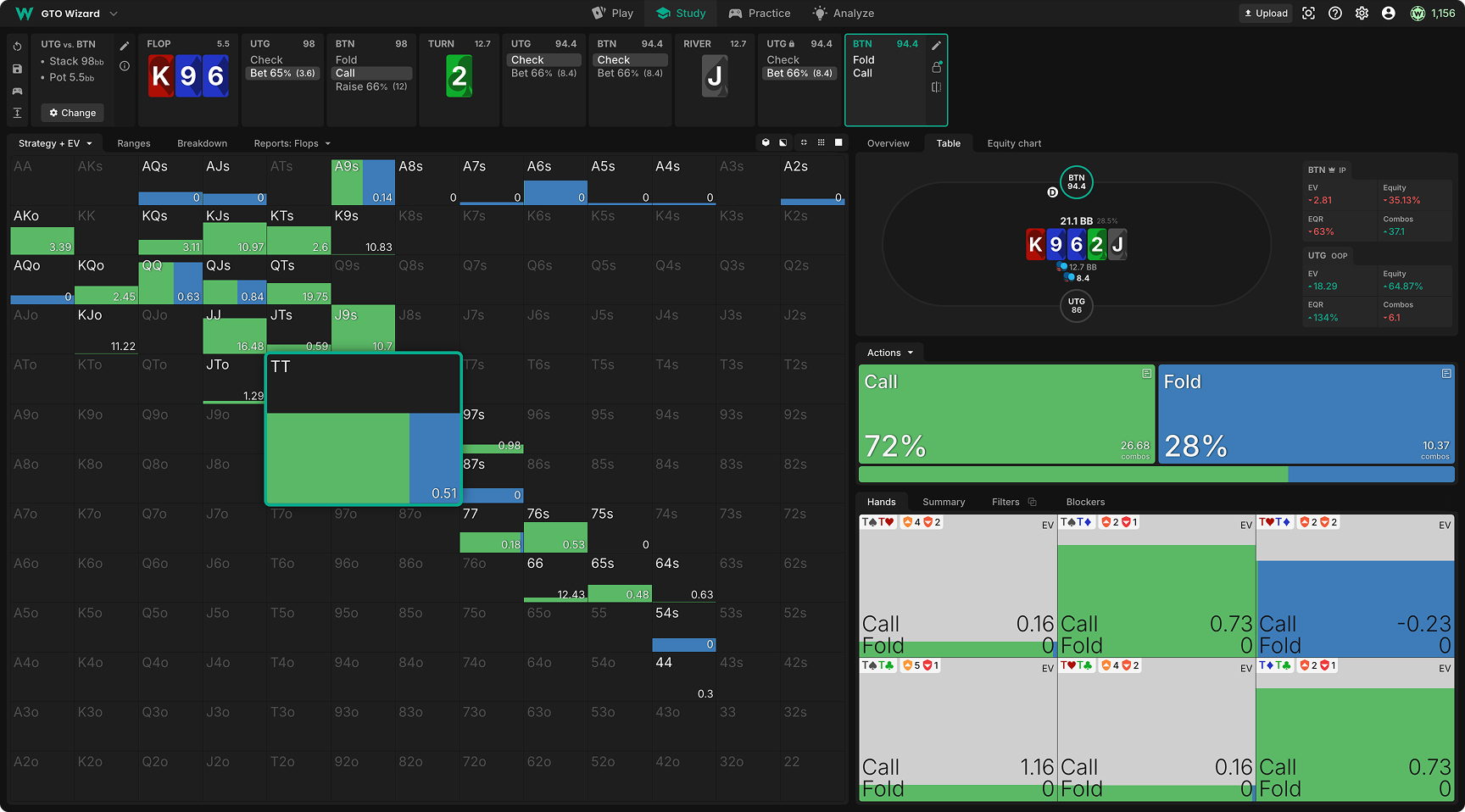The width and height of the screenshot is (1465, 812).
Task: Open the Reports: Flops dropdown
Action: point(292,143)
